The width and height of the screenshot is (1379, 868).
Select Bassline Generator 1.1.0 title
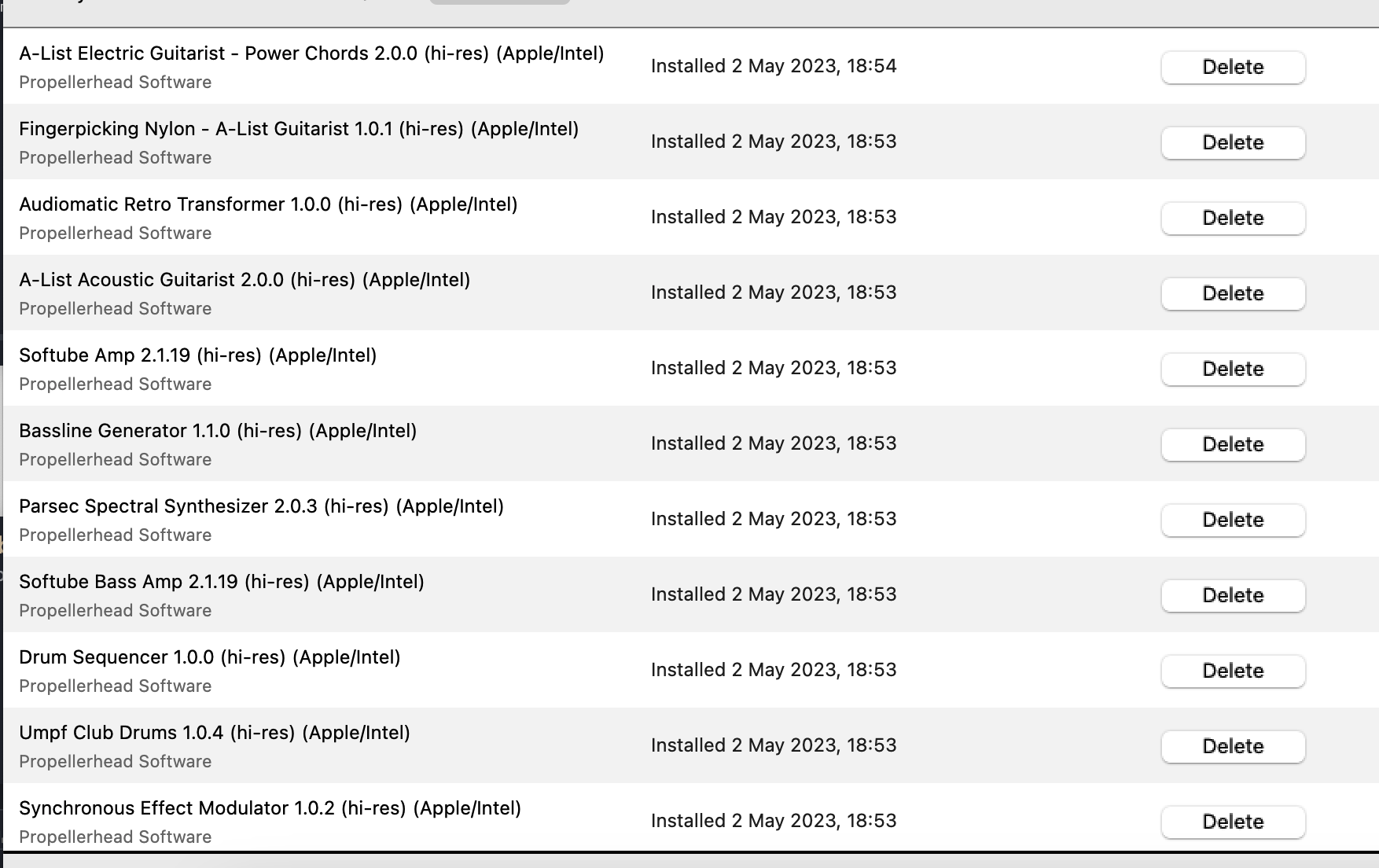218,431
